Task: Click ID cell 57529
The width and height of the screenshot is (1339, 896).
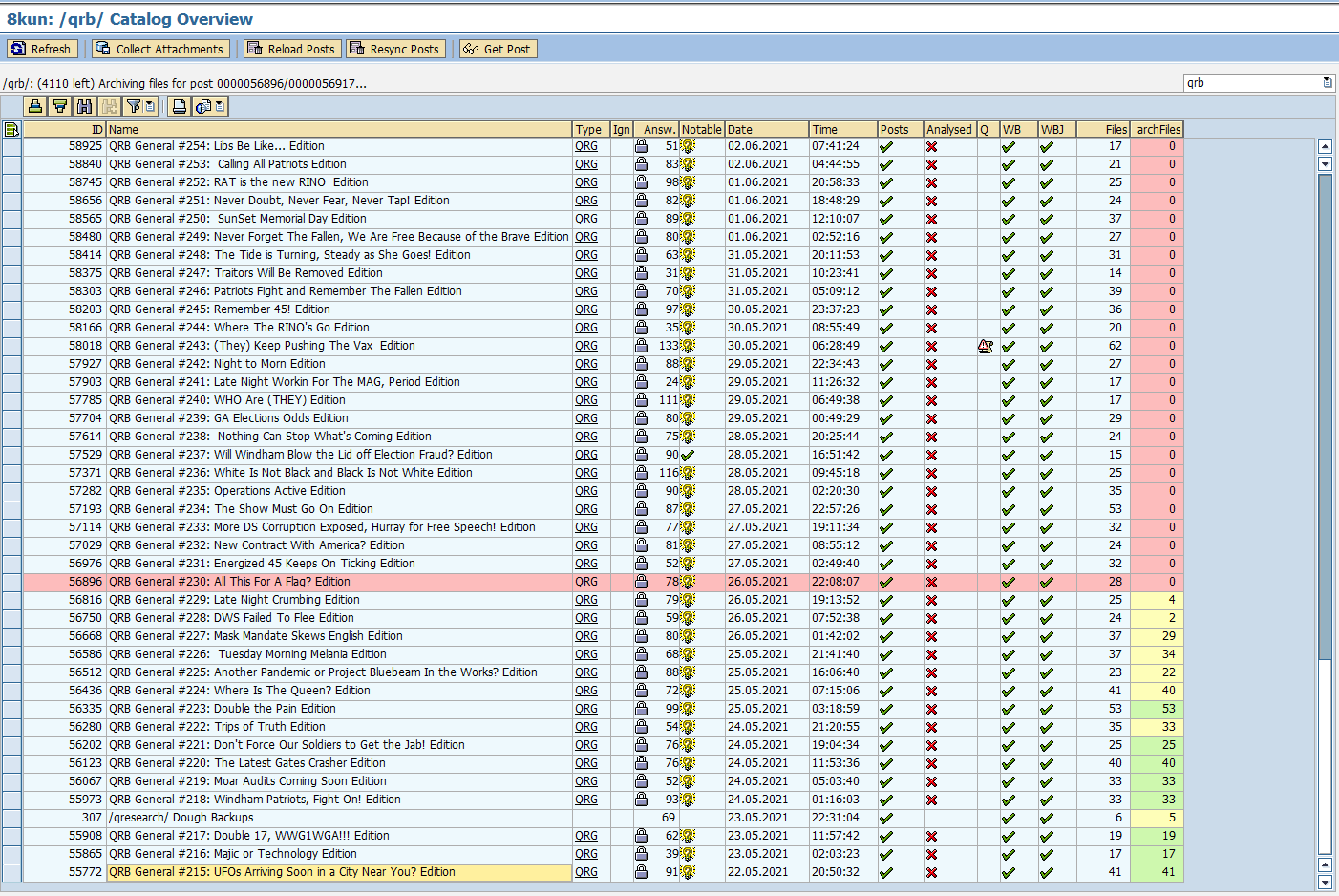Action: pyautogui.click(x=63, y=455)
